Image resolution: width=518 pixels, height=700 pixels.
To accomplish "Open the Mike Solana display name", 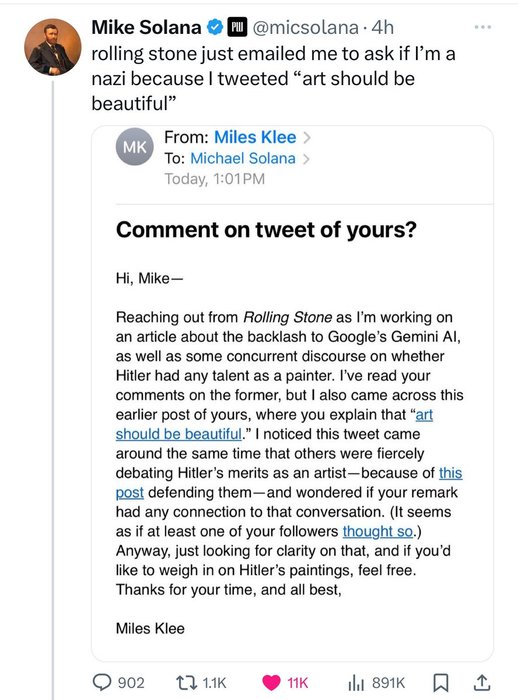I will 146,28.
